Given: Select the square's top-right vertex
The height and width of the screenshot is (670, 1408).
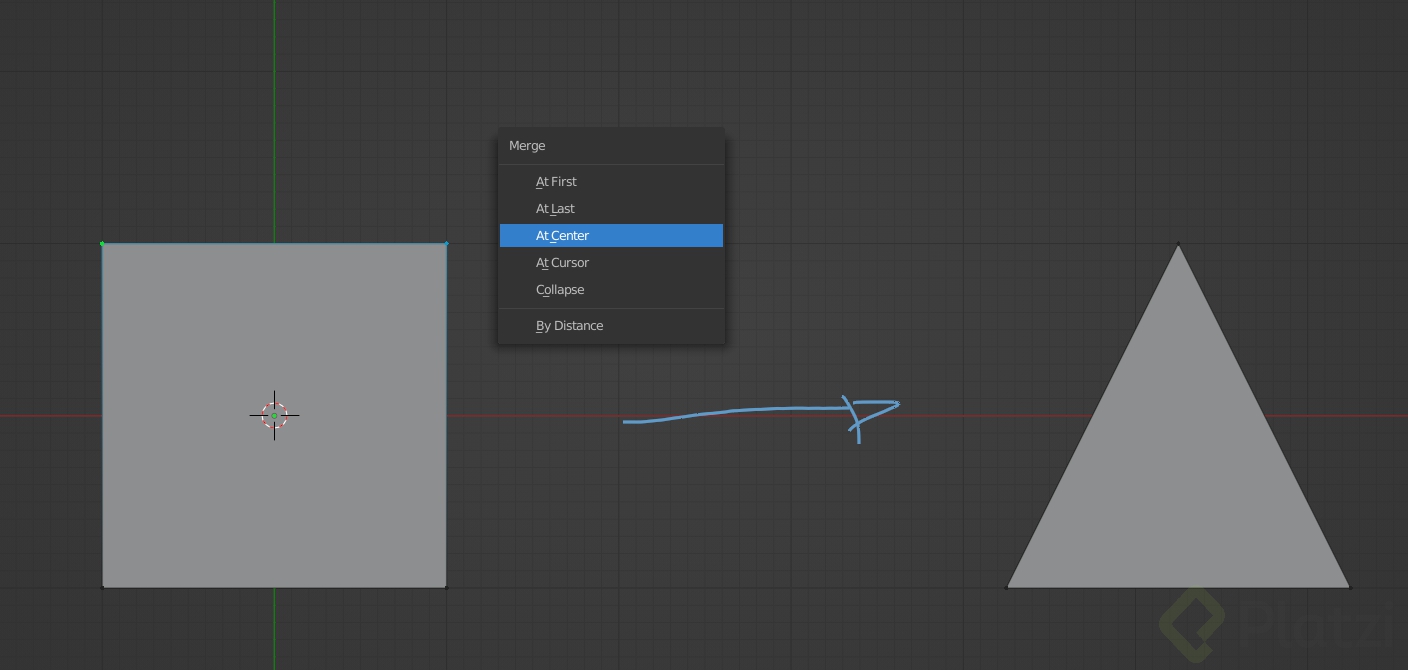Looking at the screenshot, I should [446, 243].
